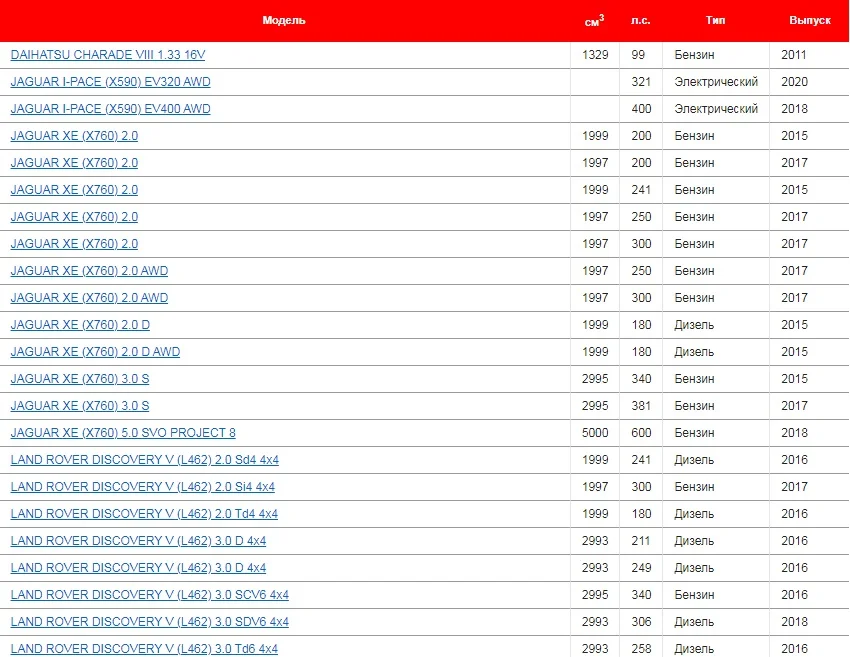Image resolution: width=850 pixels, height=657 pixels.
Task: Open LAND ROVER DISCOVERY V 2.0 Si4 4x4 link
Action: (x=143, y=487)
